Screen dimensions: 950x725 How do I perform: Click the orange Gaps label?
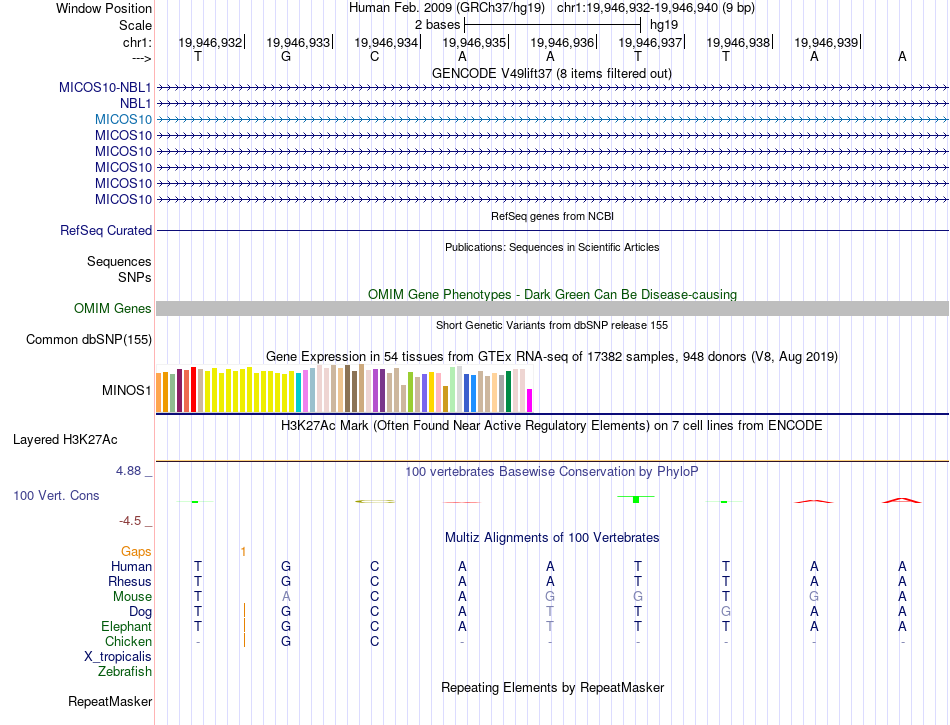(x=136, y=551)
